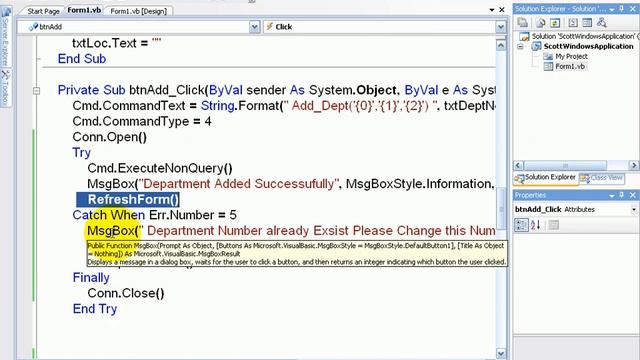640x360 pixels.
Task: Switch to the Solution Explorer bottom tab
Action: [x=546, y=178]
